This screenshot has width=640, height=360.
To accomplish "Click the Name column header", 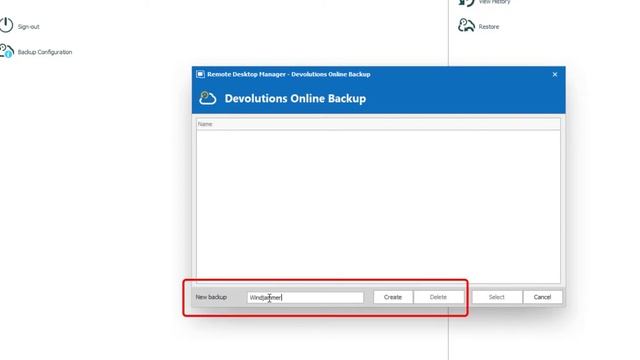I will point(378,124).
